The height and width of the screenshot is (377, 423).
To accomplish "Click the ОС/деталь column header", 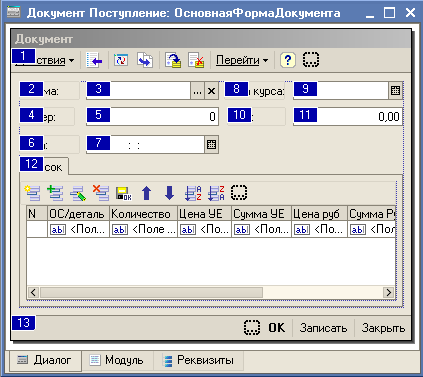I will (x=78, y=213).
